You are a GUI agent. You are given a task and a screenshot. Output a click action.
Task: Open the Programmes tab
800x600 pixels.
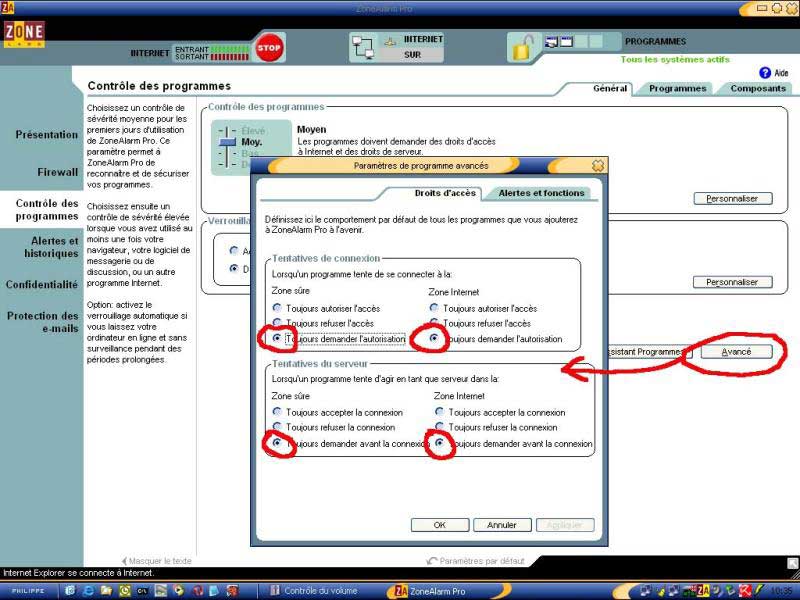pyautogui.click(x=677, y=88)
